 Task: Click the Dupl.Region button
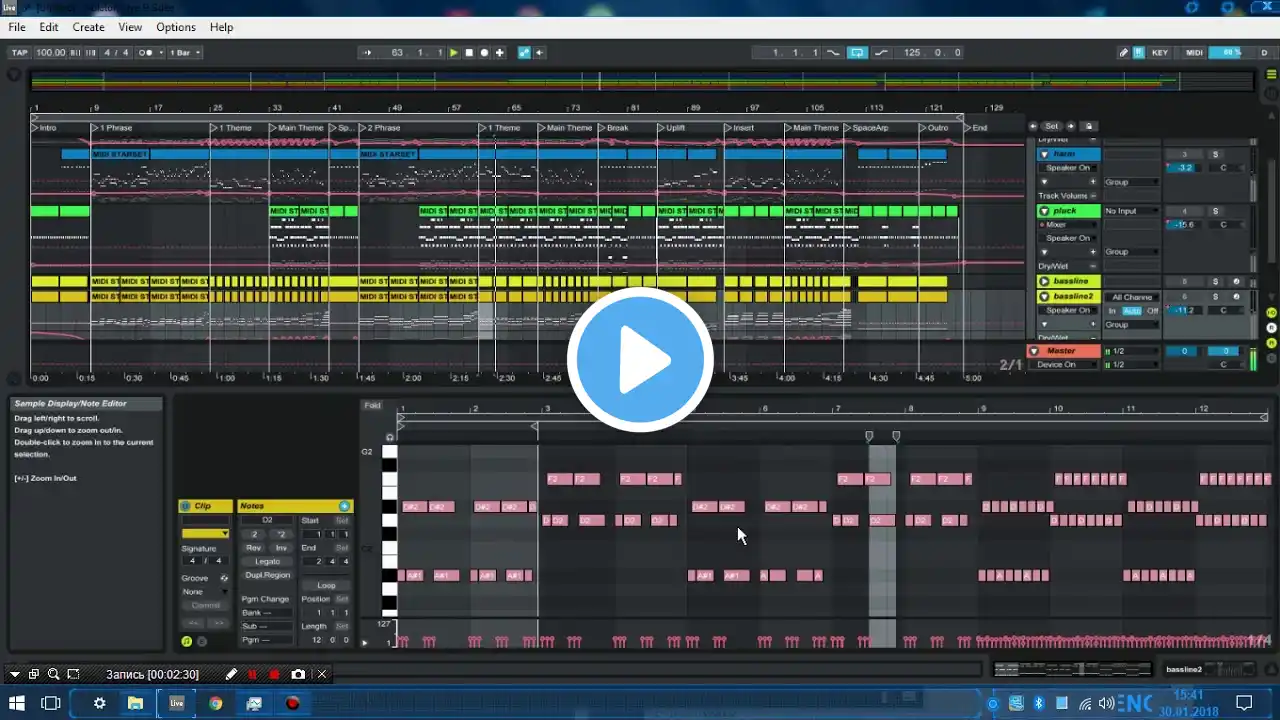[x=267, y=575]
